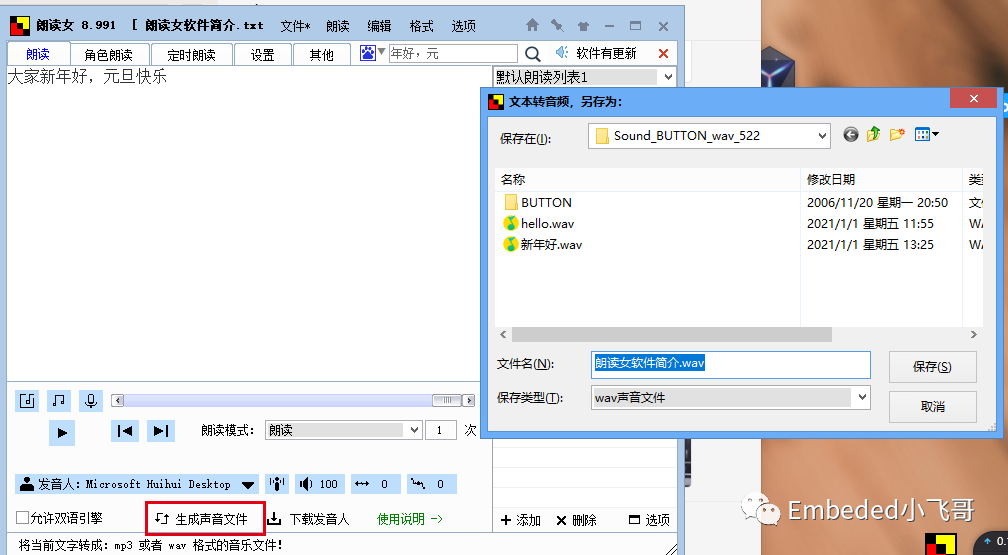Open the 朗读 menu in title bar
This screenshot has height=555, width=1008.
tap(338, 26)
